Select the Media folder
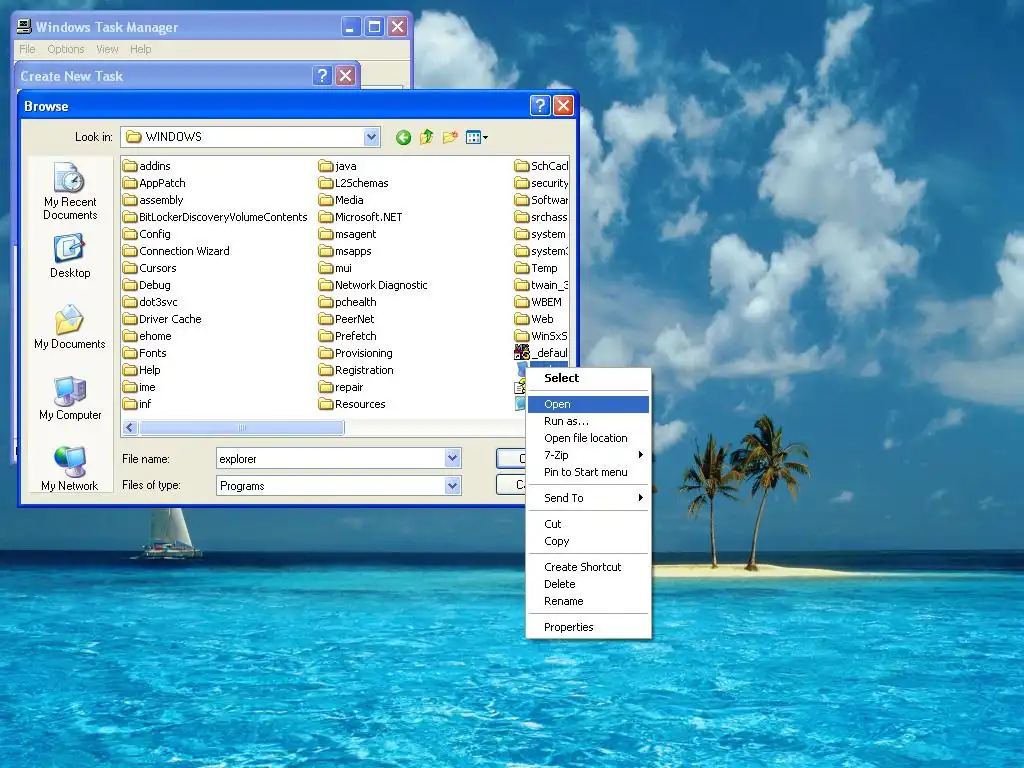 click(341, 200)
